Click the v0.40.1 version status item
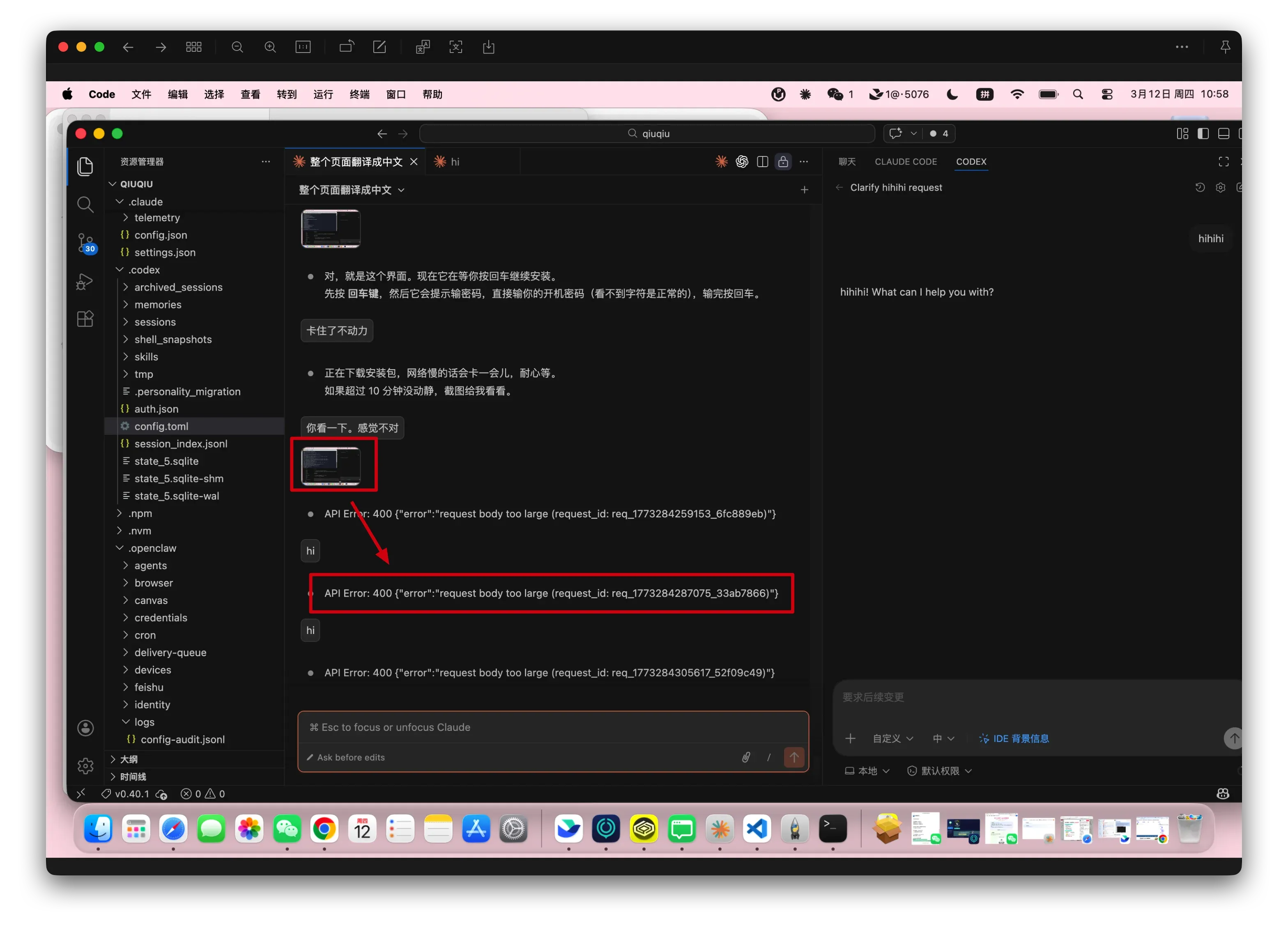Screen dimensions: 1288x937 click(126, 793)
